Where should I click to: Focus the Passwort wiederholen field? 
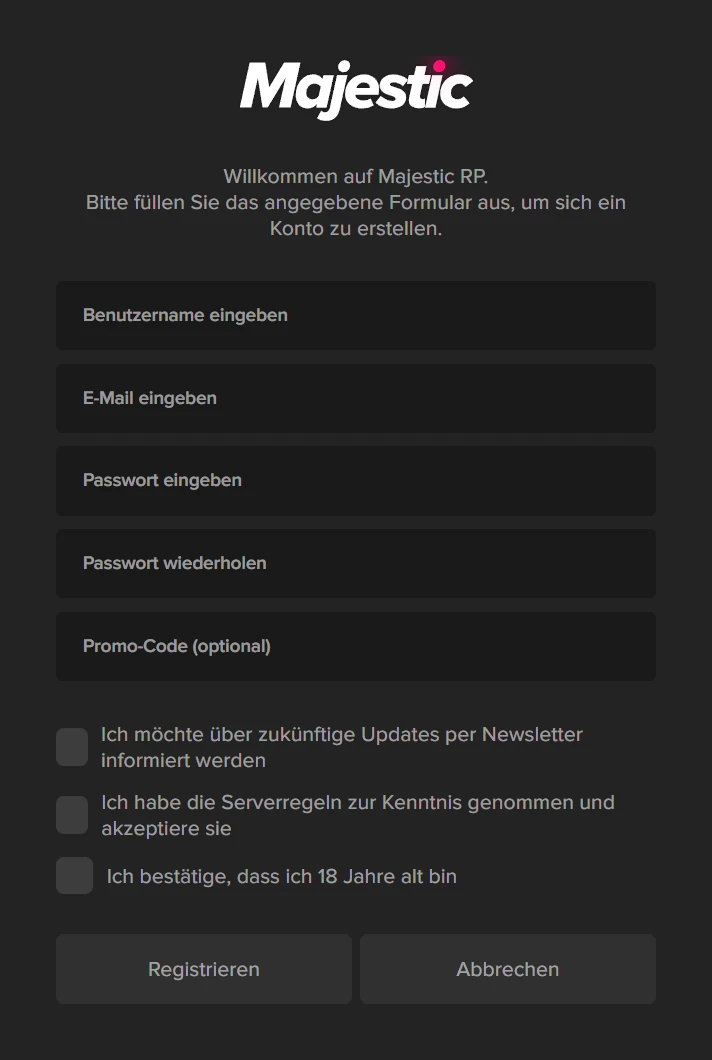356,563
